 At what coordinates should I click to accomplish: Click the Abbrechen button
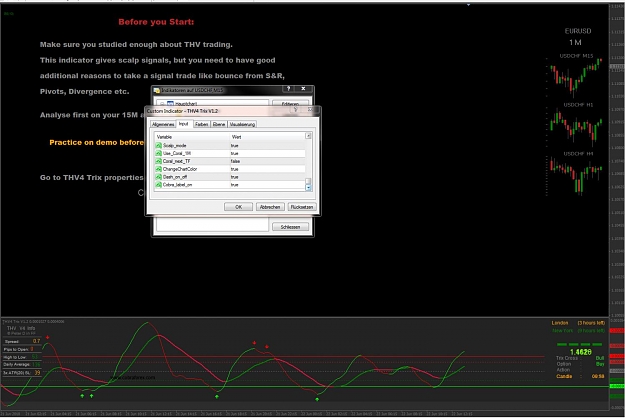(x=270, y=207)
